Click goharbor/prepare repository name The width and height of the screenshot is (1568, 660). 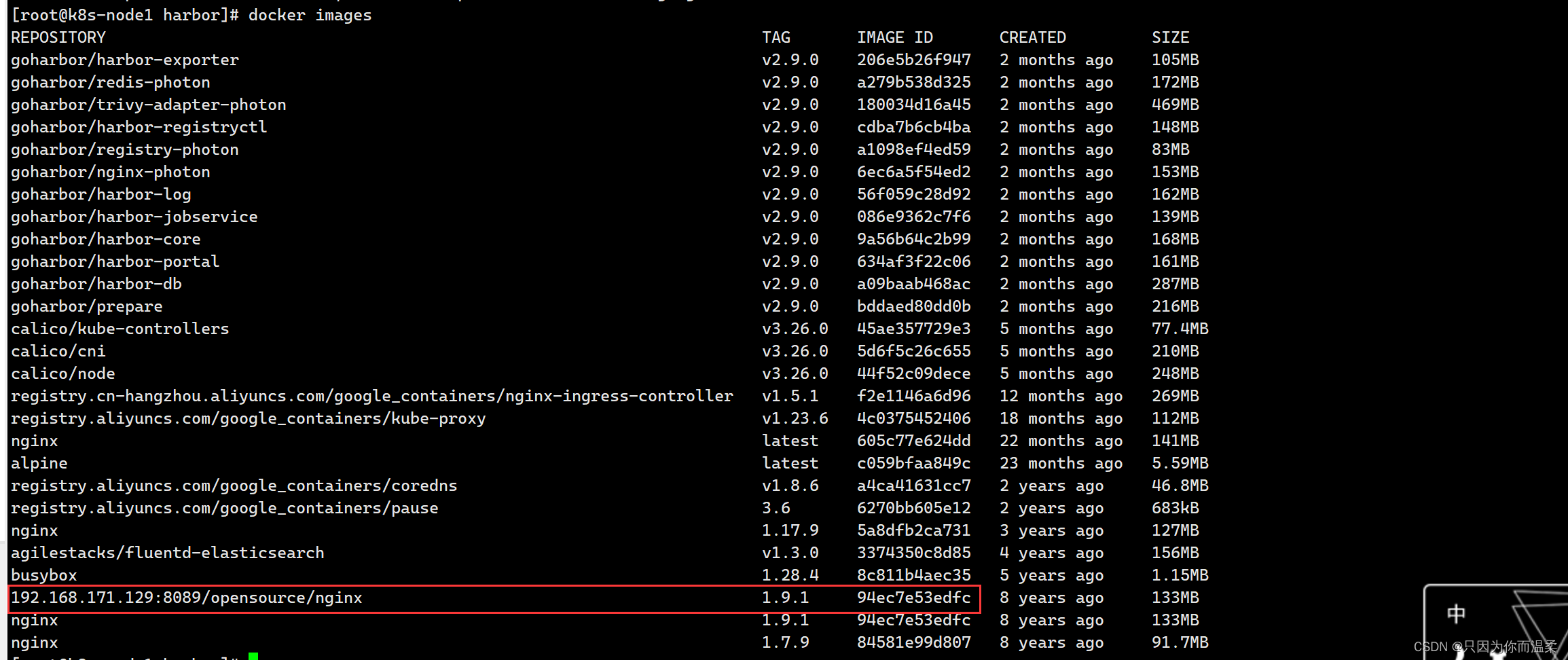[87, 306]
